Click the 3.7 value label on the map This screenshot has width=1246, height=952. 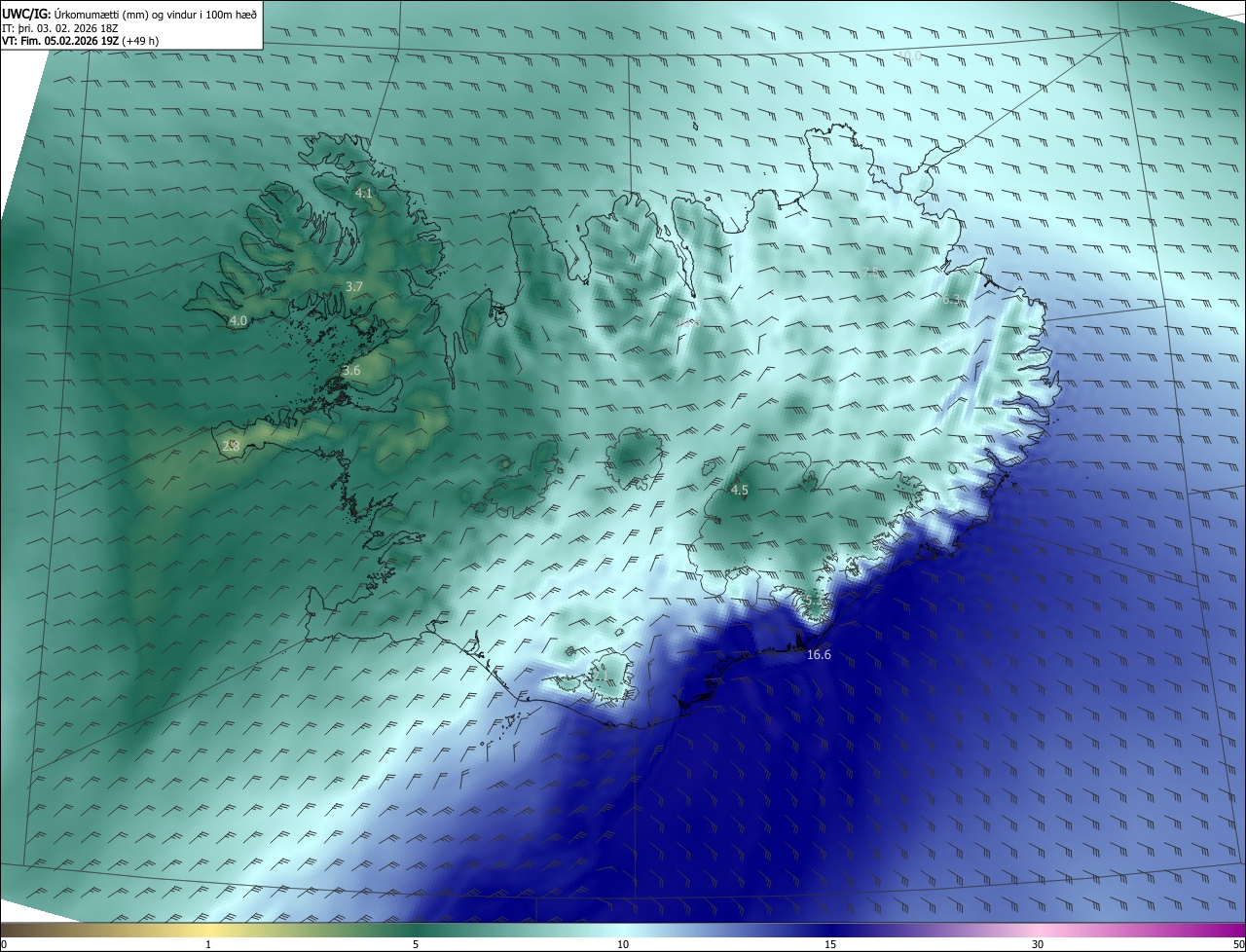point(354,286)
